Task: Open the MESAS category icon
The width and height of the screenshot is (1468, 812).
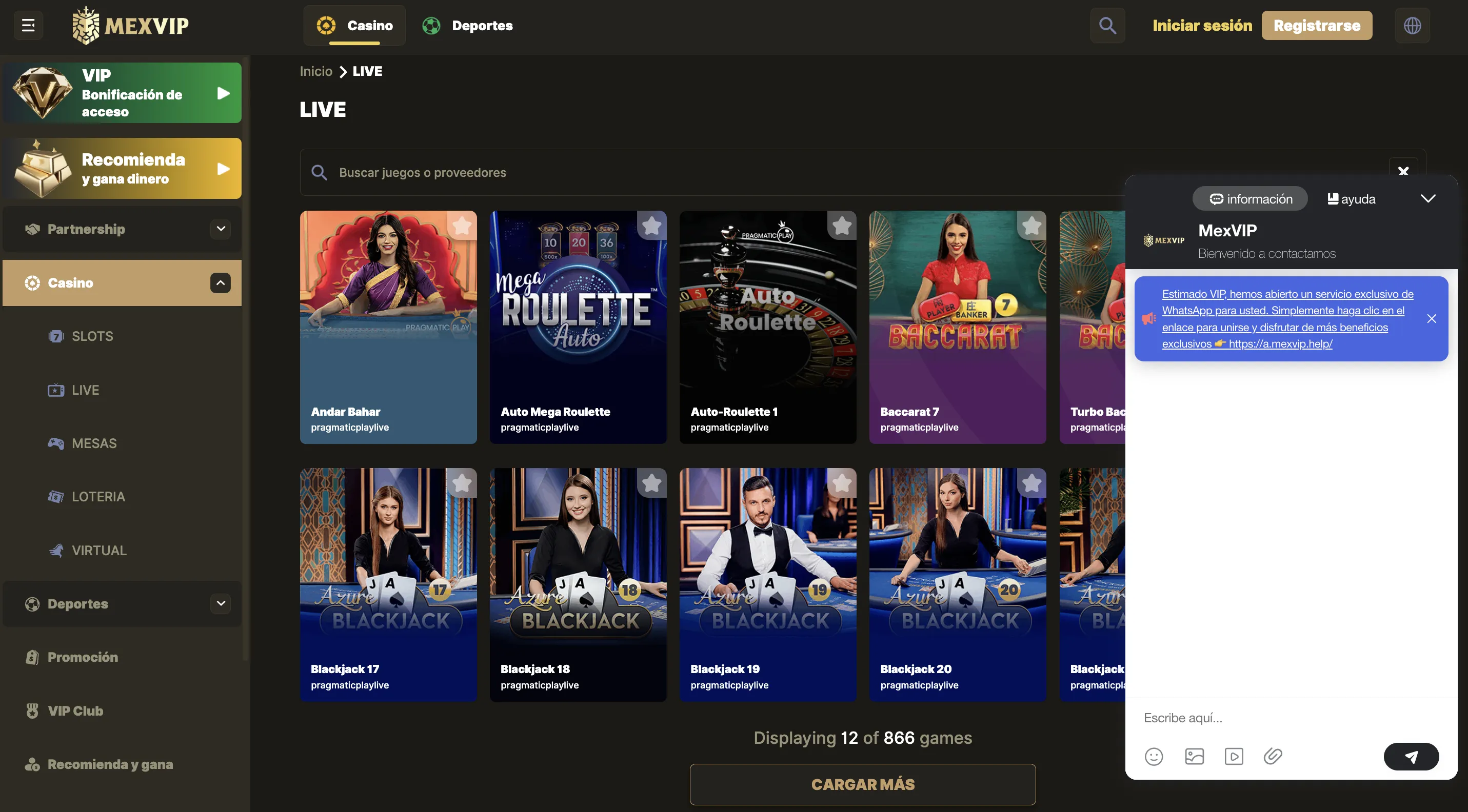Action: click(x=56, y=443)
